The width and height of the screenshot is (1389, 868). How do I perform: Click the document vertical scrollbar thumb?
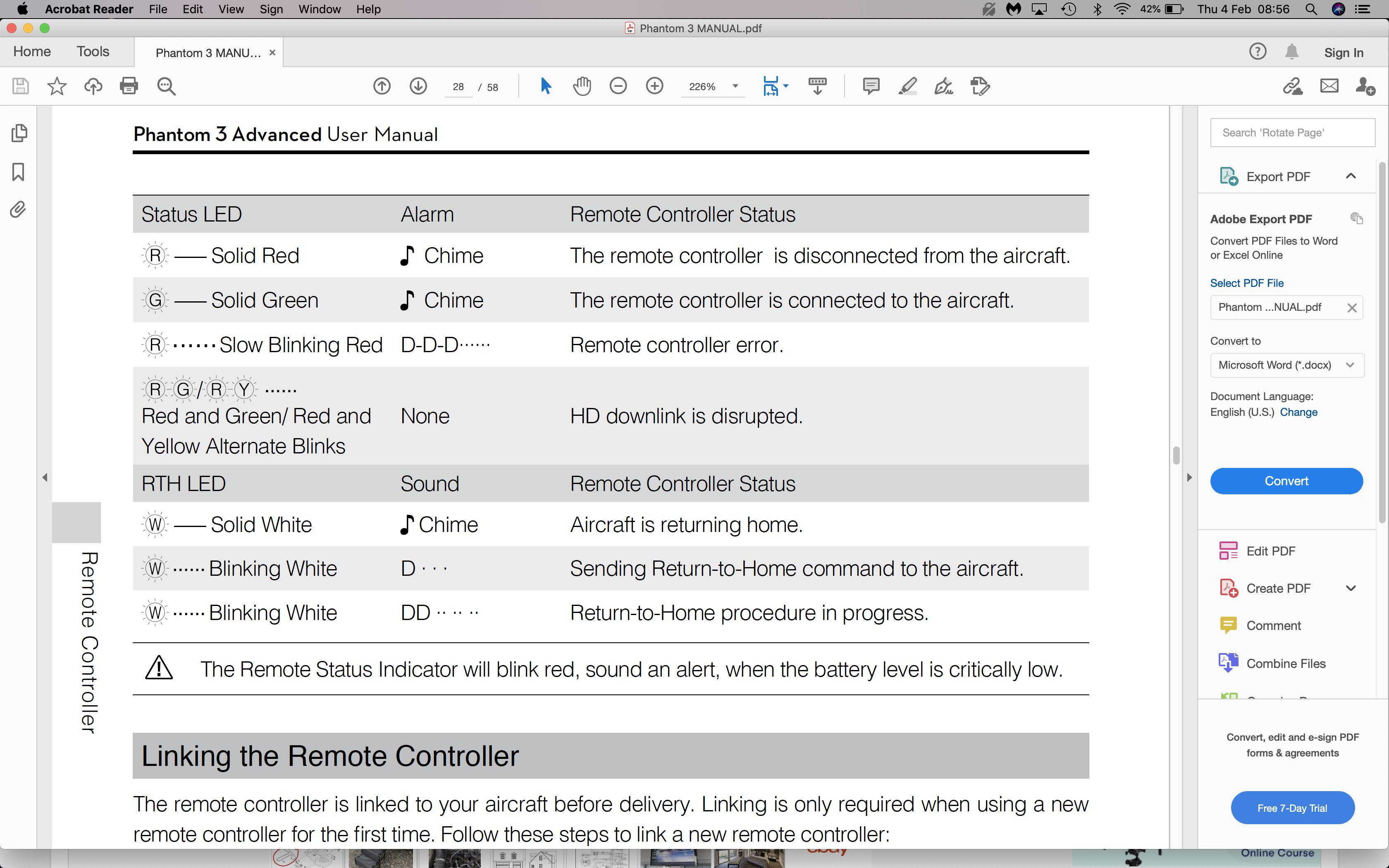coord(1176,455)
